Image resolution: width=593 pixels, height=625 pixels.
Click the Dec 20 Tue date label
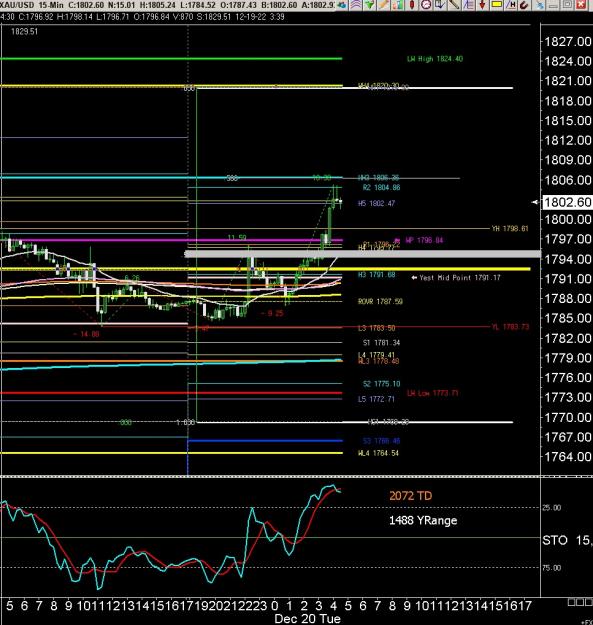click(307, 619)
